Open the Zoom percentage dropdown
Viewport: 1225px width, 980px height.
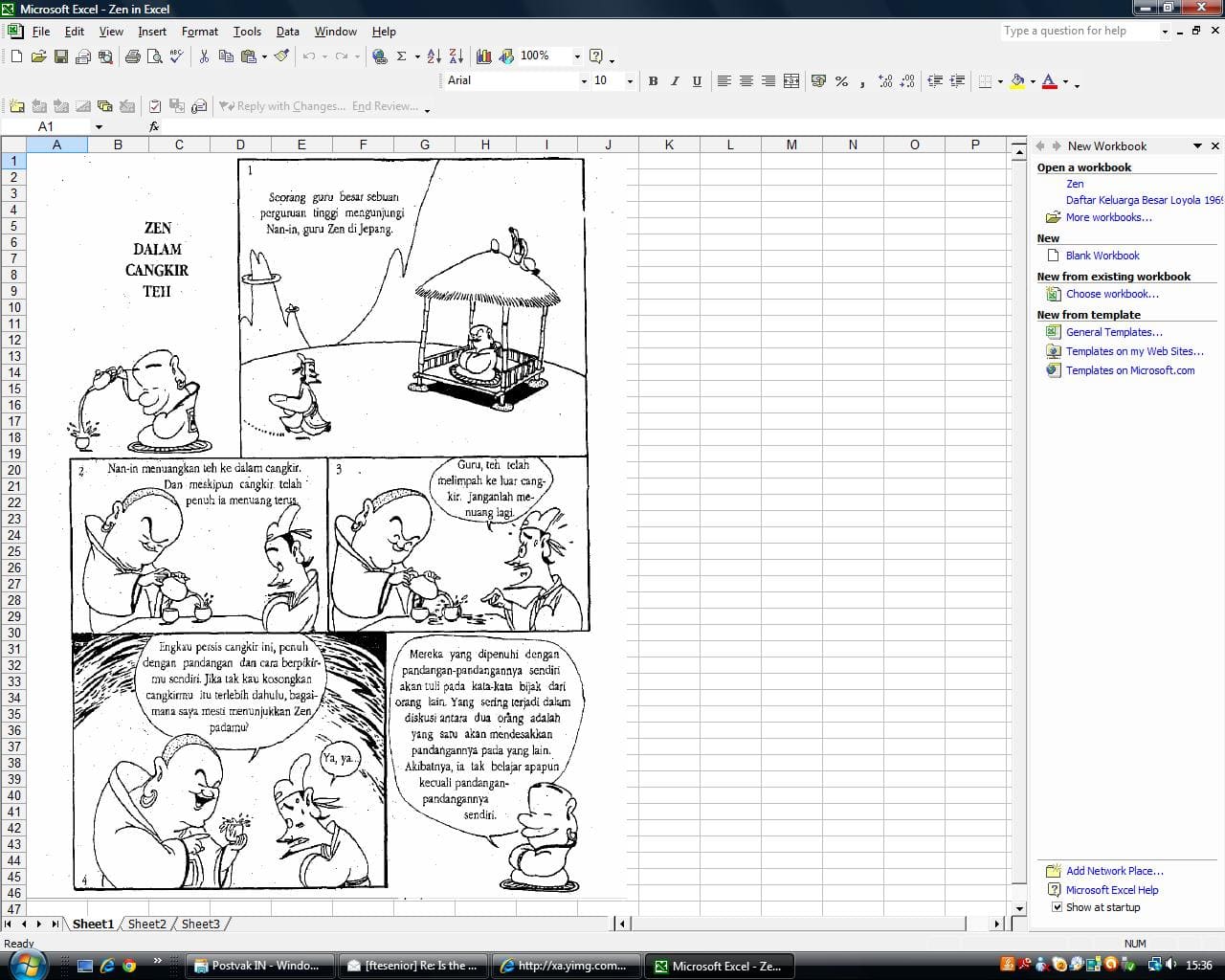576,56
